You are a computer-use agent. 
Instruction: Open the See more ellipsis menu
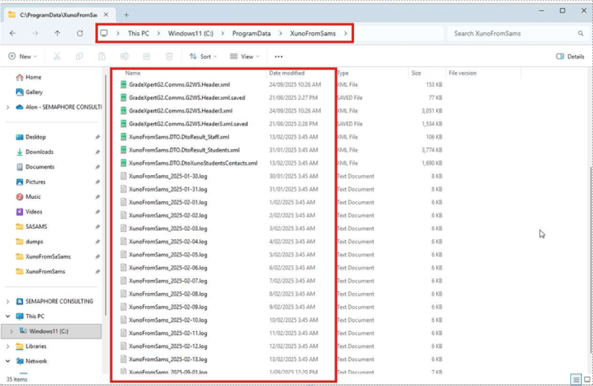(x=279, y=56)
